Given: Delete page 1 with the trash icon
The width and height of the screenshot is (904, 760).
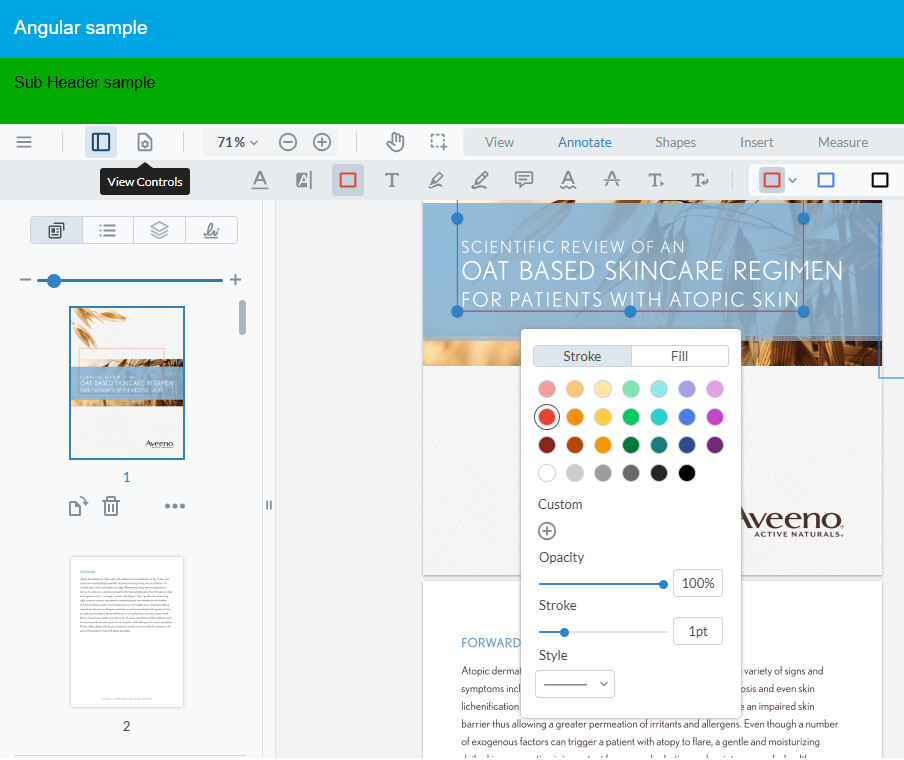Looking at the screenshot, I should (110, 506).
